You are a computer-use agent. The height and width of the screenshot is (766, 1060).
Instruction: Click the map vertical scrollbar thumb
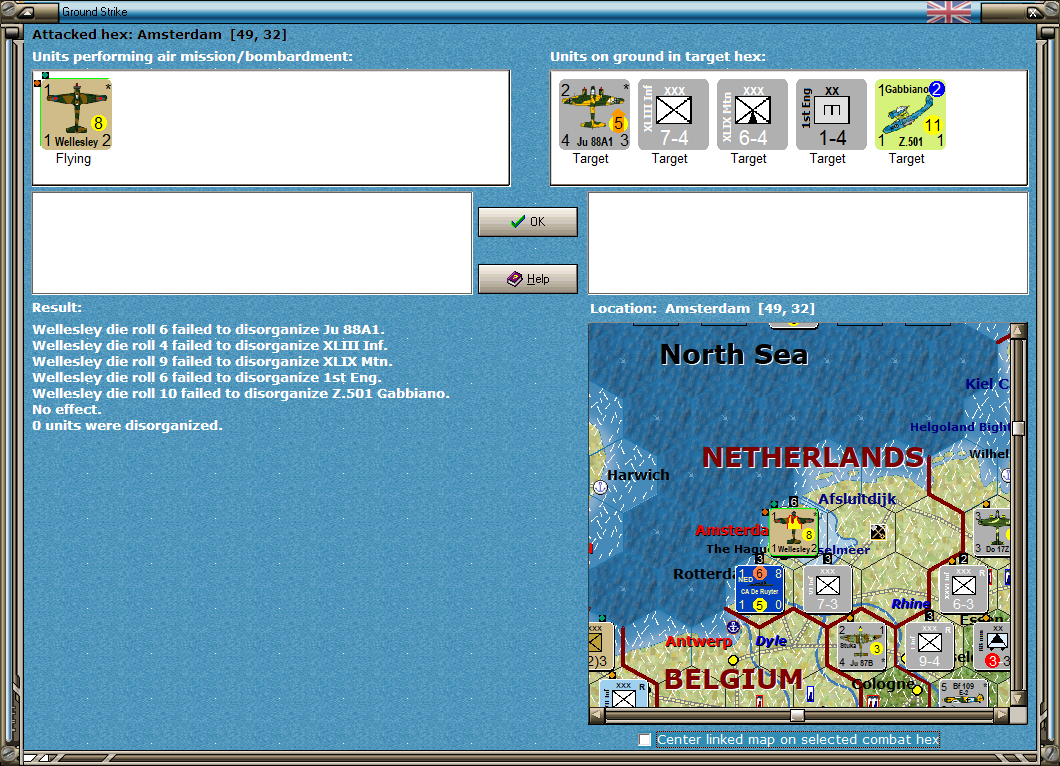tap(1018, 429)
